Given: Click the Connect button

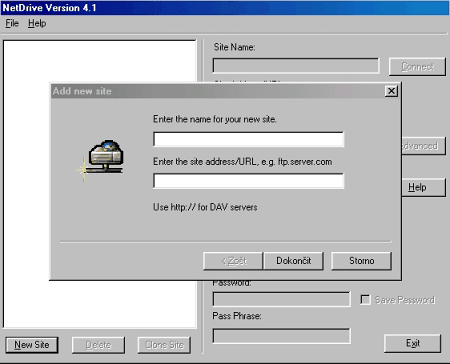Looking at the screenshot, I should click(417, 67).
